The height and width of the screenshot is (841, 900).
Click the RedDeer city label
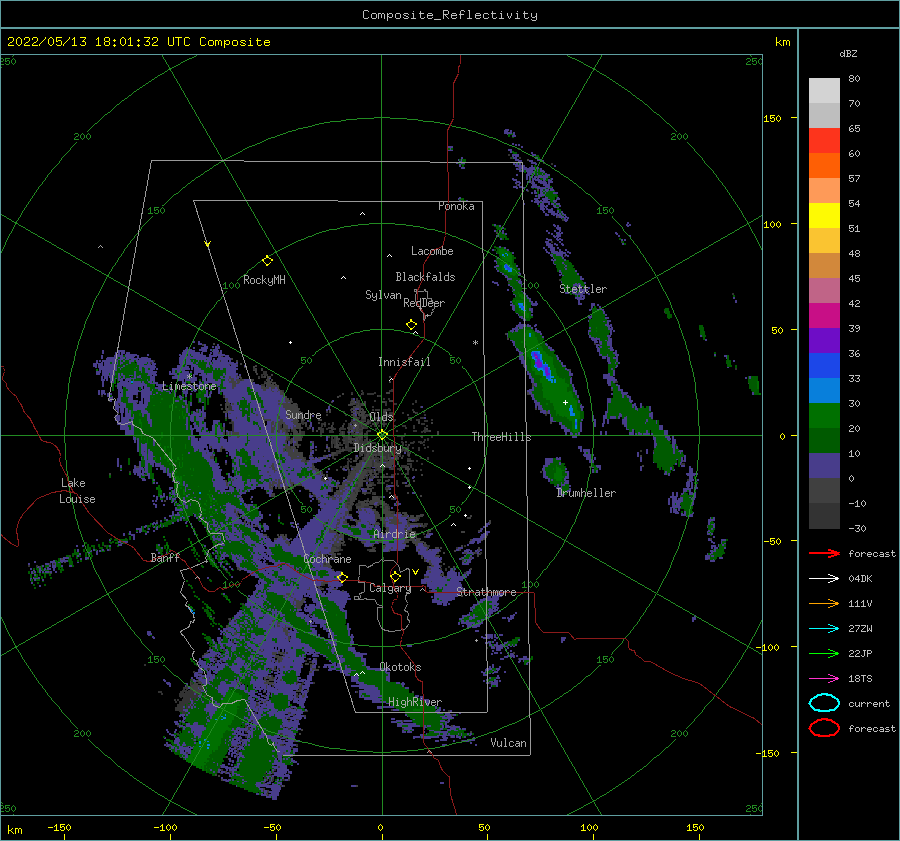[x=424, y=303]
